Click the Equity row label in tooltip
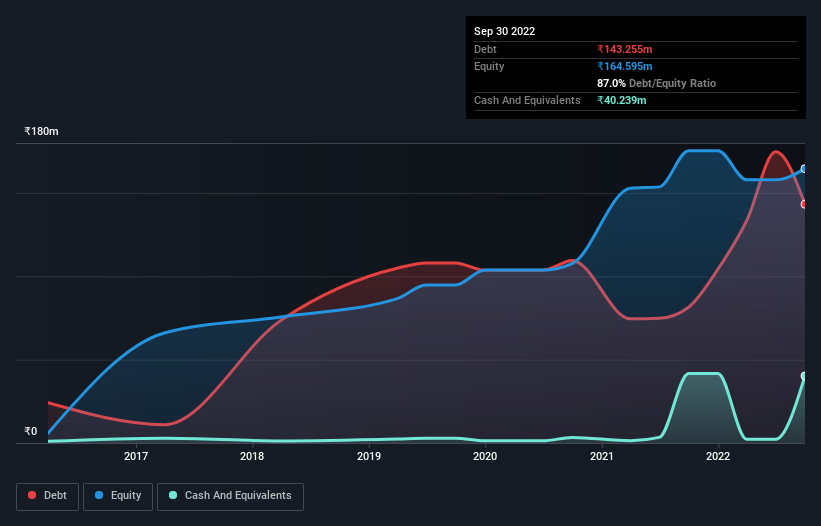821x526 pixels. pos(489,66)
